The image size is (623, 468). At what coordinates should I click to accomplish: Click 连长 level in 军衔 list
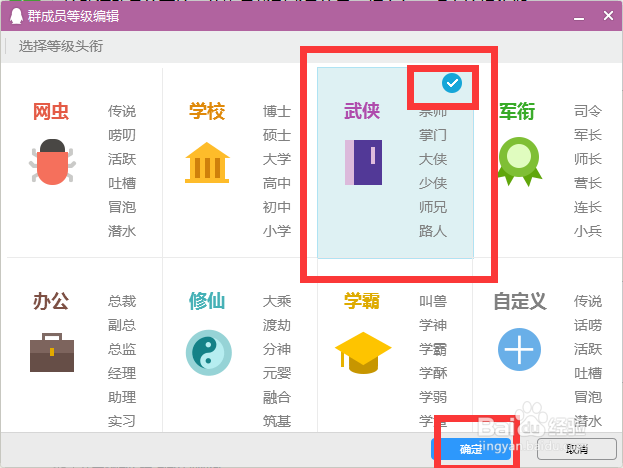(588, 207)
